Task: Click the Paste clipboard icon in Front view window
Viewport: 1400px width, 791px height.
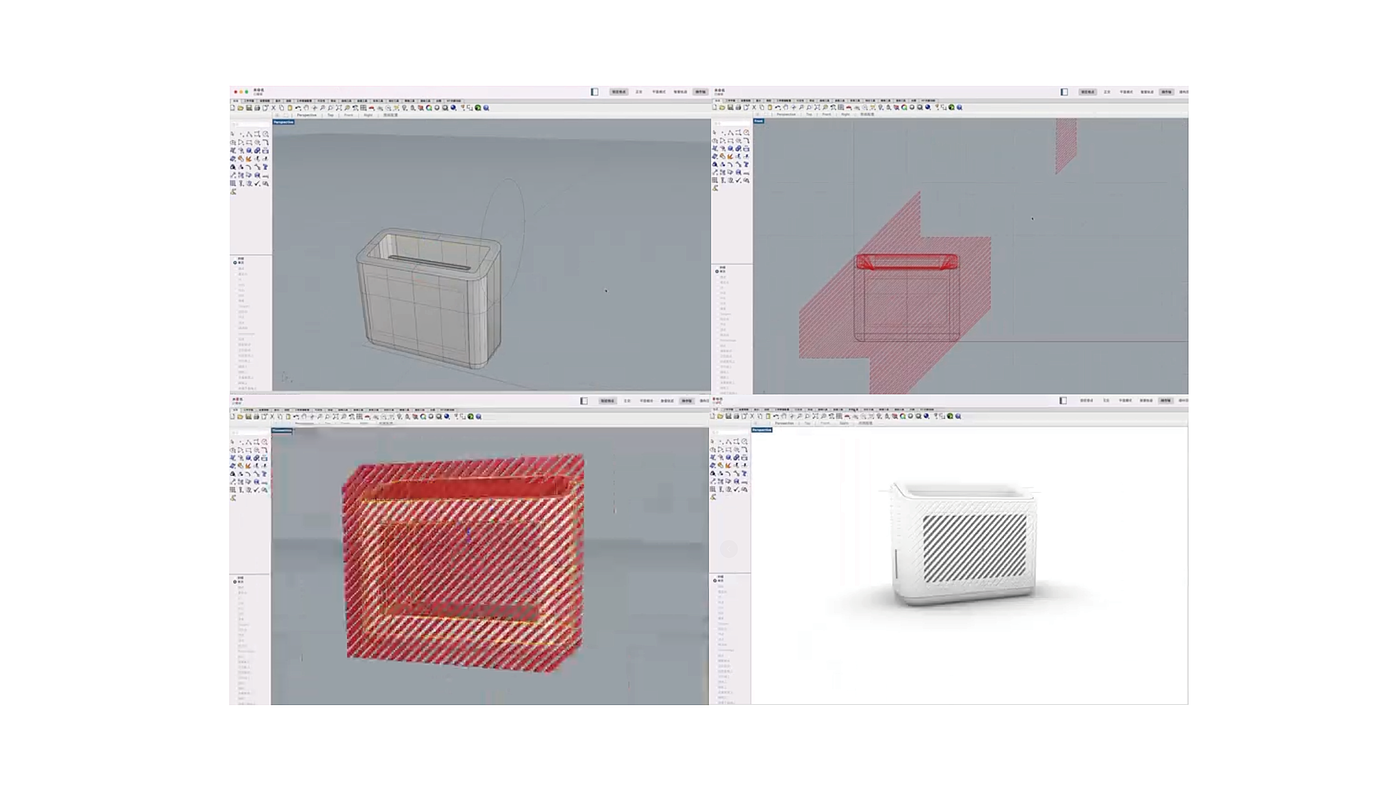Action: click(x=769, y=108)
